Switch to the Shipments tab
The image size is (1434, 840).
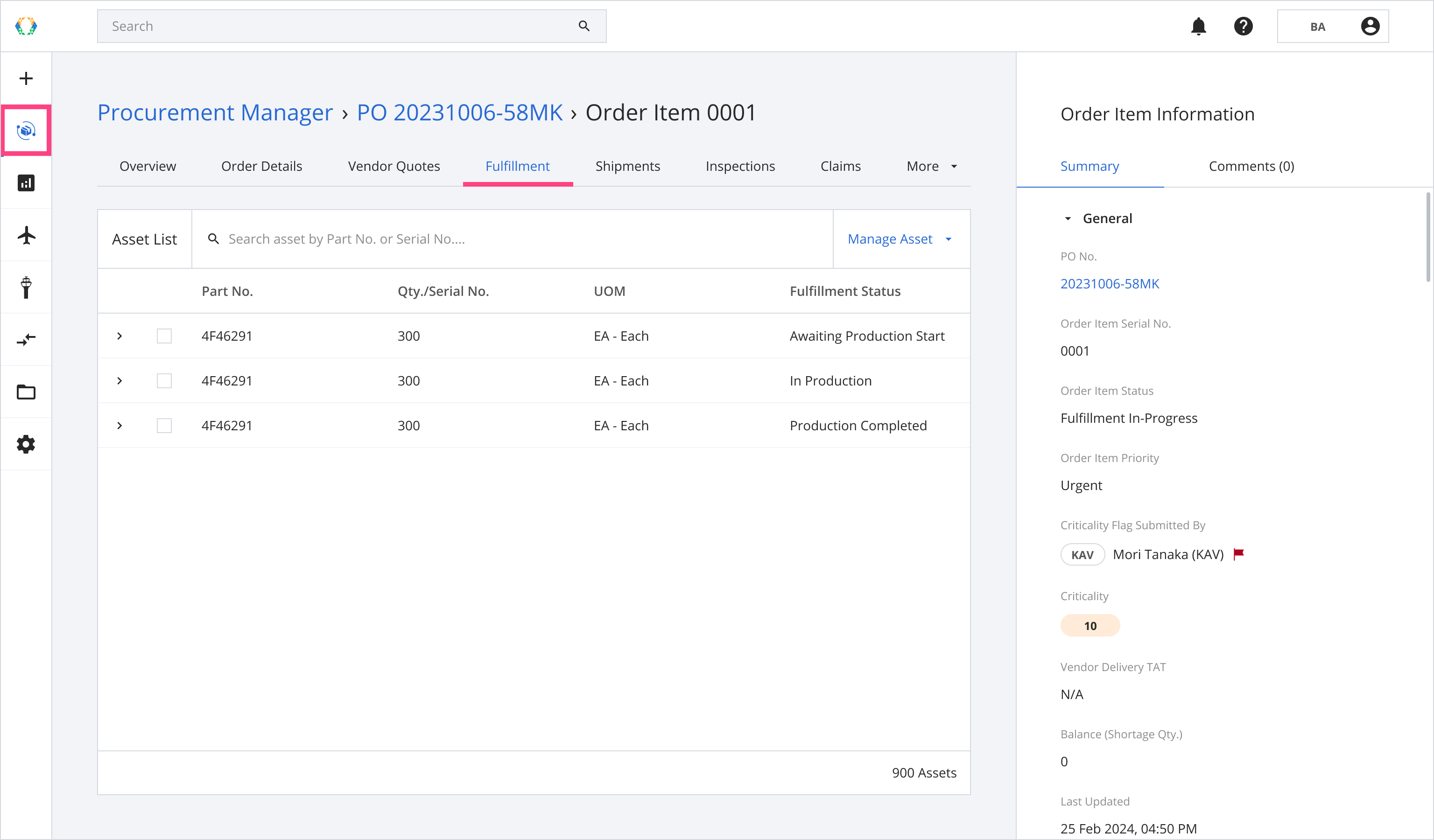(x=628, y=166)
